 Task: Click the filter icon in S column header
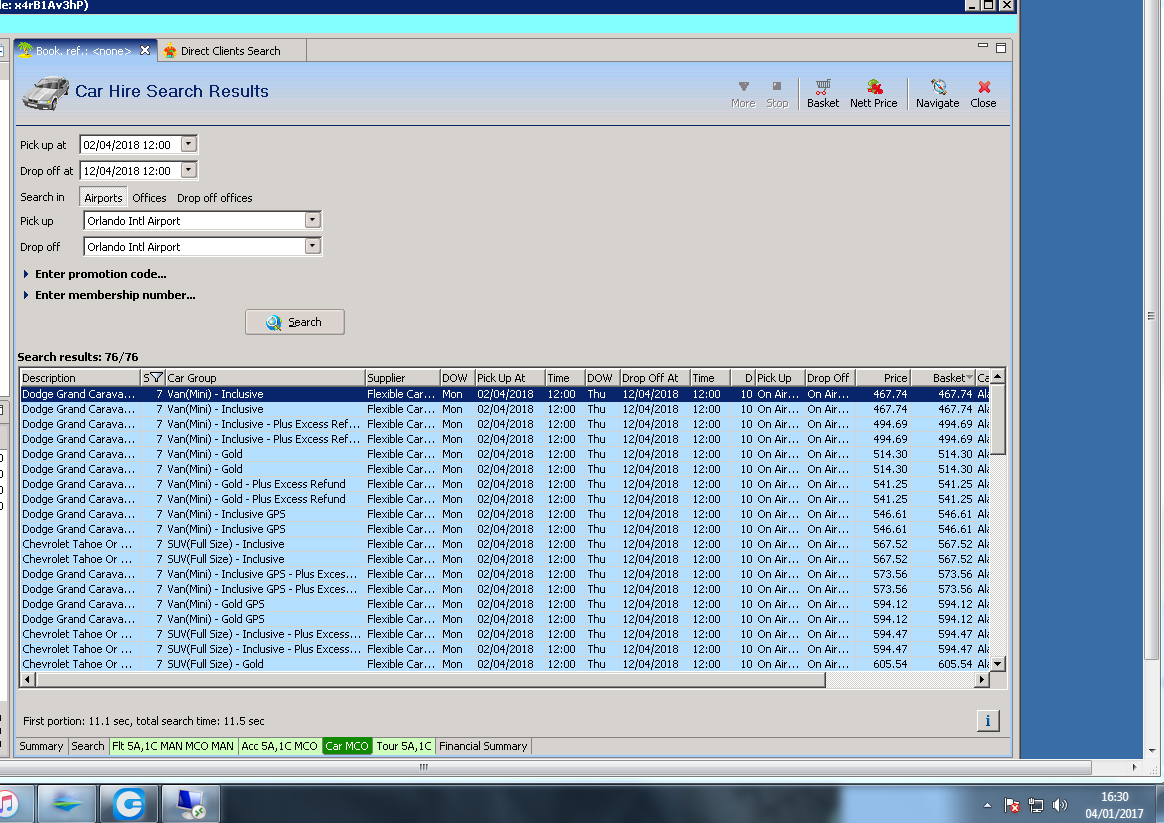coord(156,378)
